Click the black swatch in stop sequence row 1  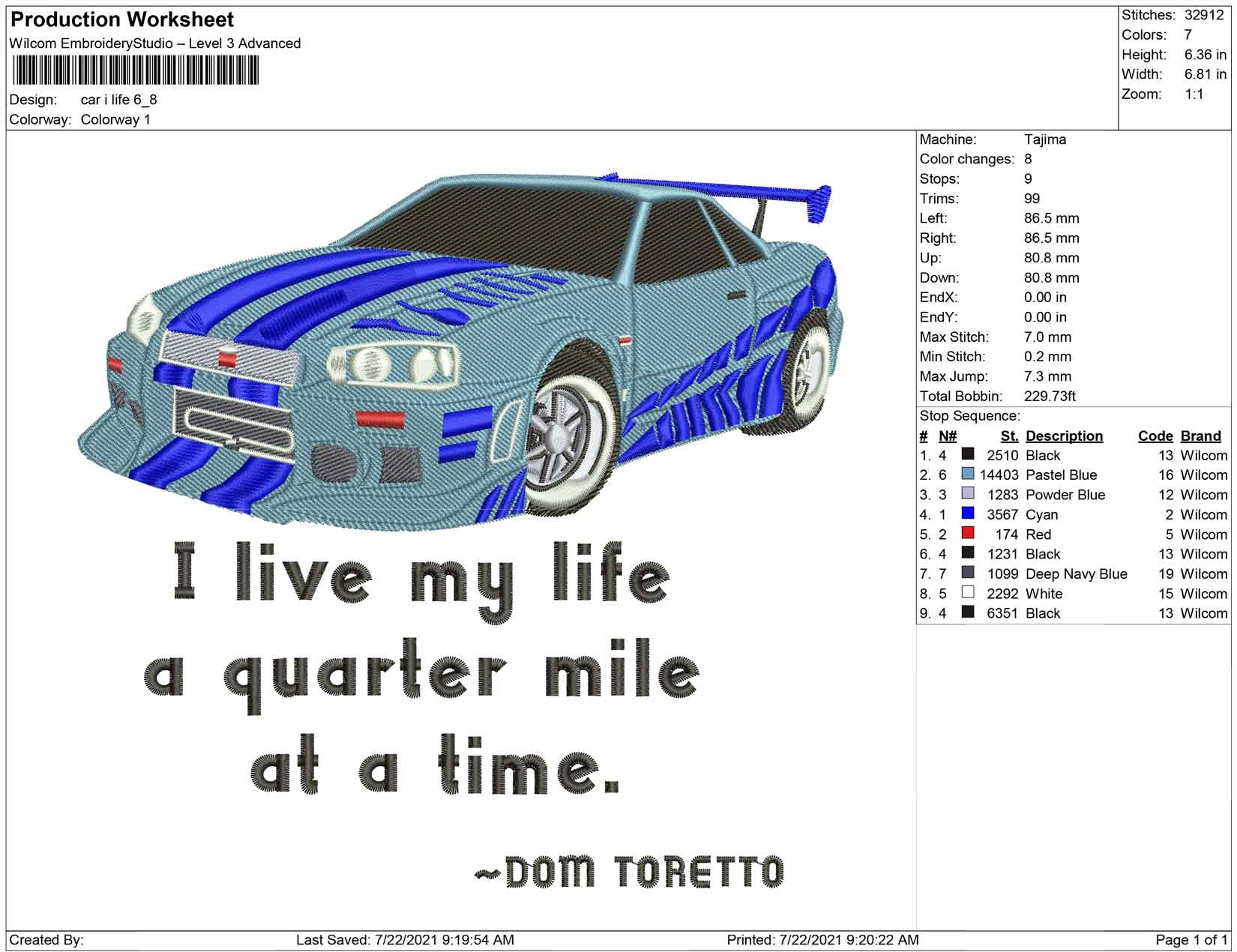(x=968, y=454)
